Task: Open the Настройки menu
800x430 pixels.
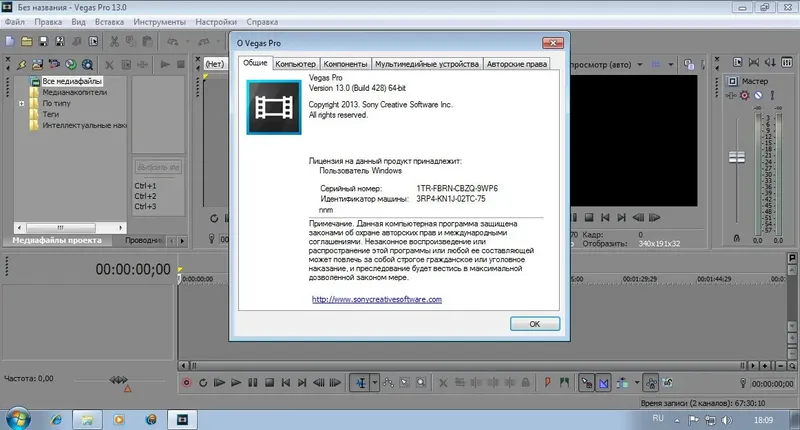Action: coord(216,22)
